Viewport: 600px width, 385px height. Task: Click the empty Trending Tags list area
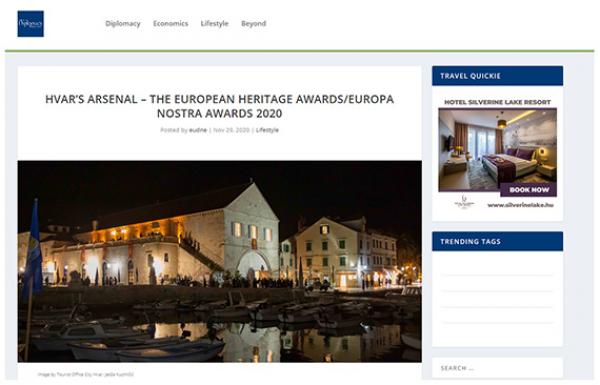point(497,299)
